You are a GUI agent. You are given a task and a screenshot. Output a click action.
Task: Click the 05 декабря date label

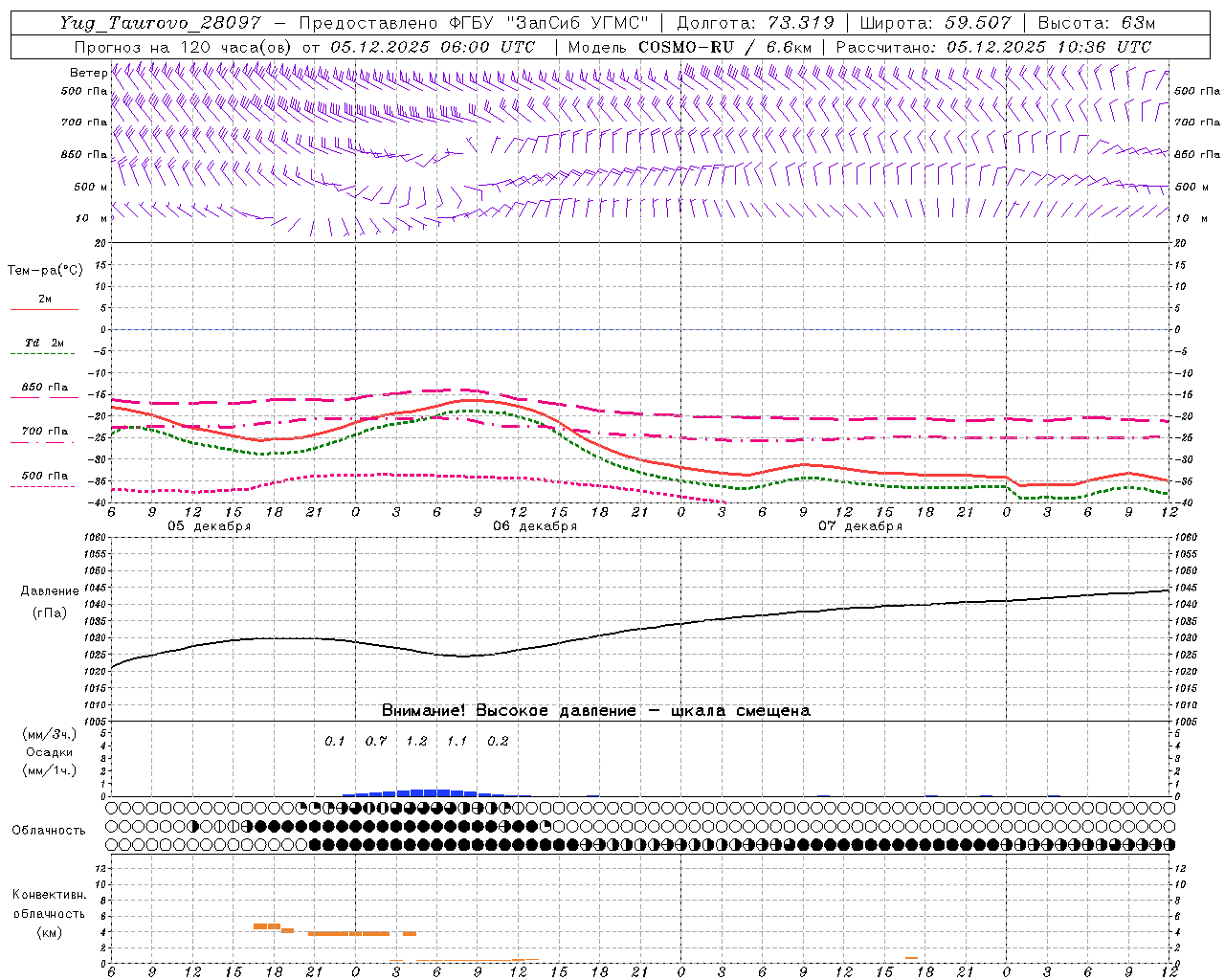[x=210, y=526]
